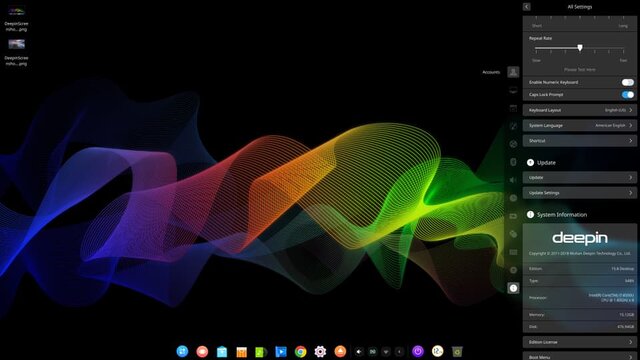Select first DeepinScreenshot png desktop file
640x360 pixels.
point(16,18)
